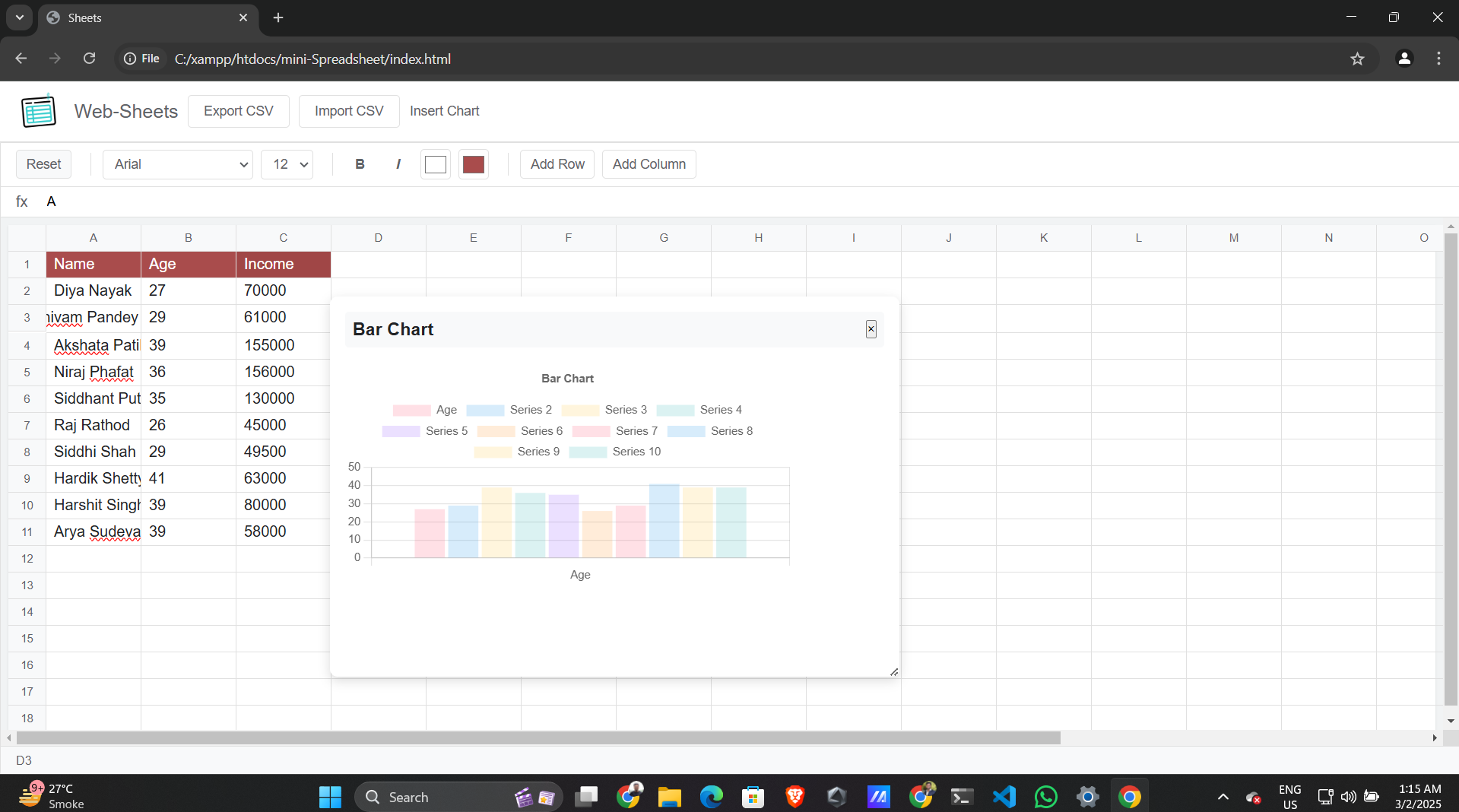
Task: Expand the font size 12 dropdown
Action: pyautogui.click(x=287, y=164)
